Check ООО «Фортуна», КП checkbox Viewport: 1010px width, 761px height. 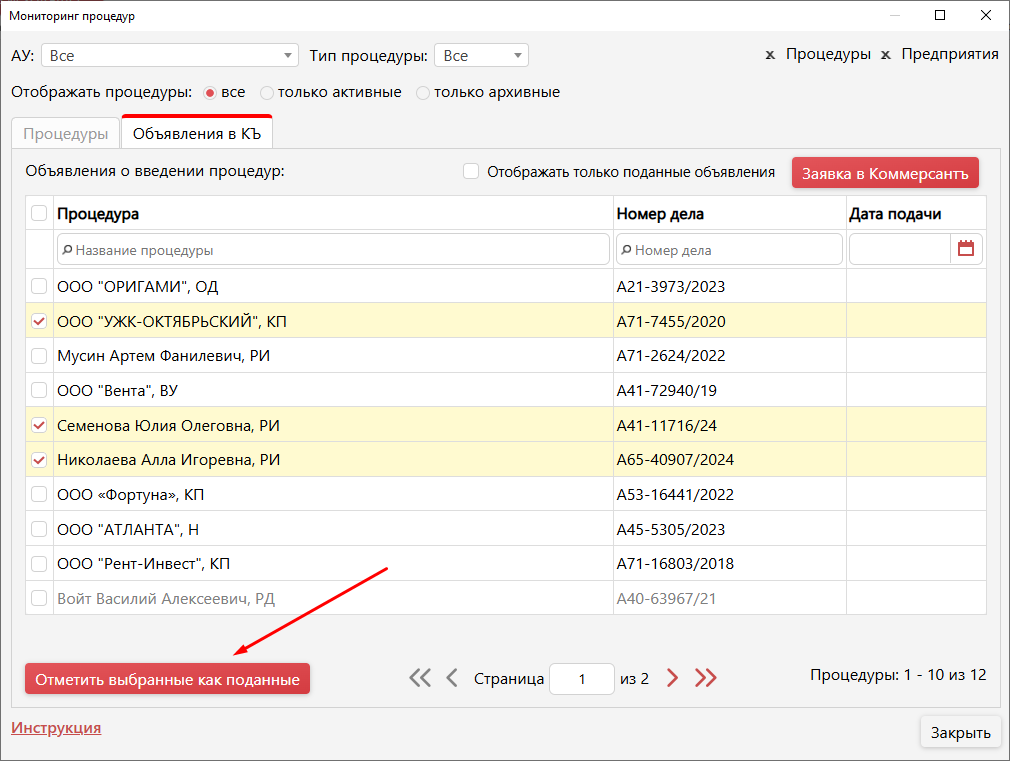pyautogui.click(x=39, y=495)
